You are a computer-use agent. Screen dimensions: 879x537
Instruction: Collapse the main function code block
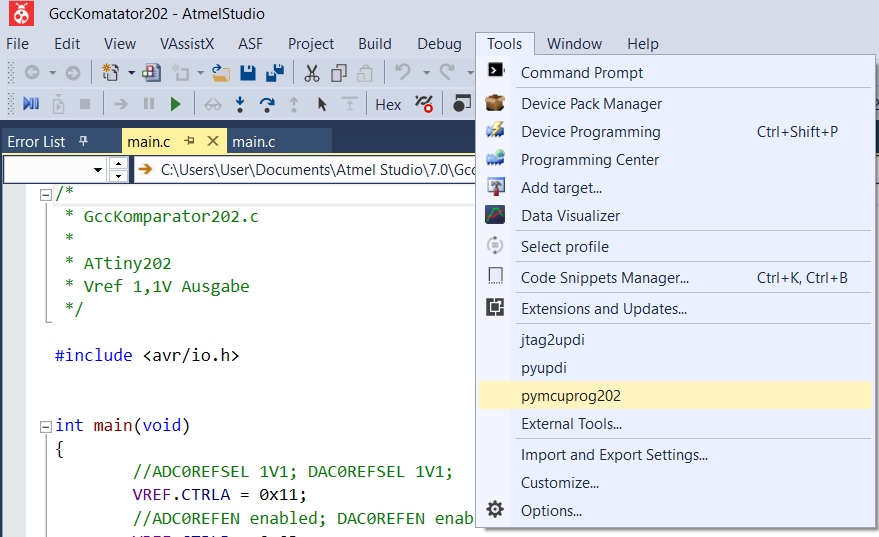44,426
